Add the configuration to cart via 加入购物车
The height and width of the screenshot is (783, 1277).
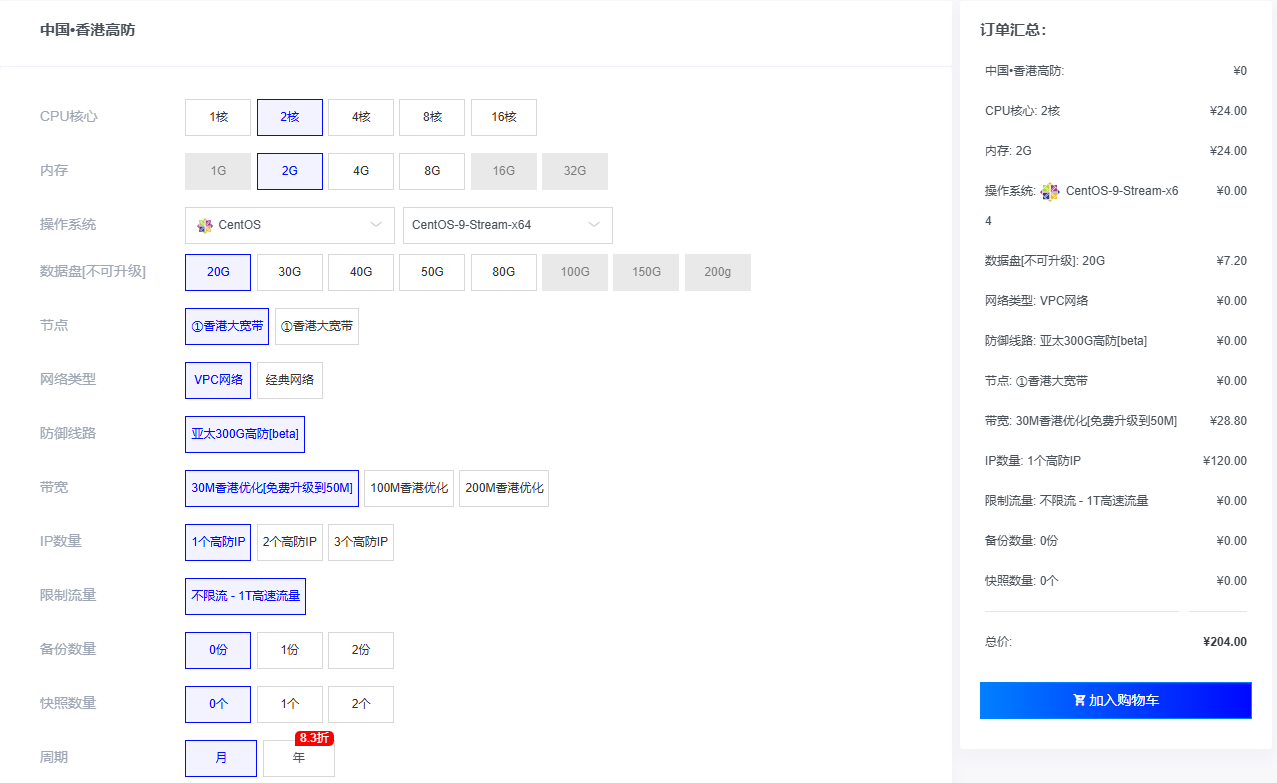coord(1115,700)
